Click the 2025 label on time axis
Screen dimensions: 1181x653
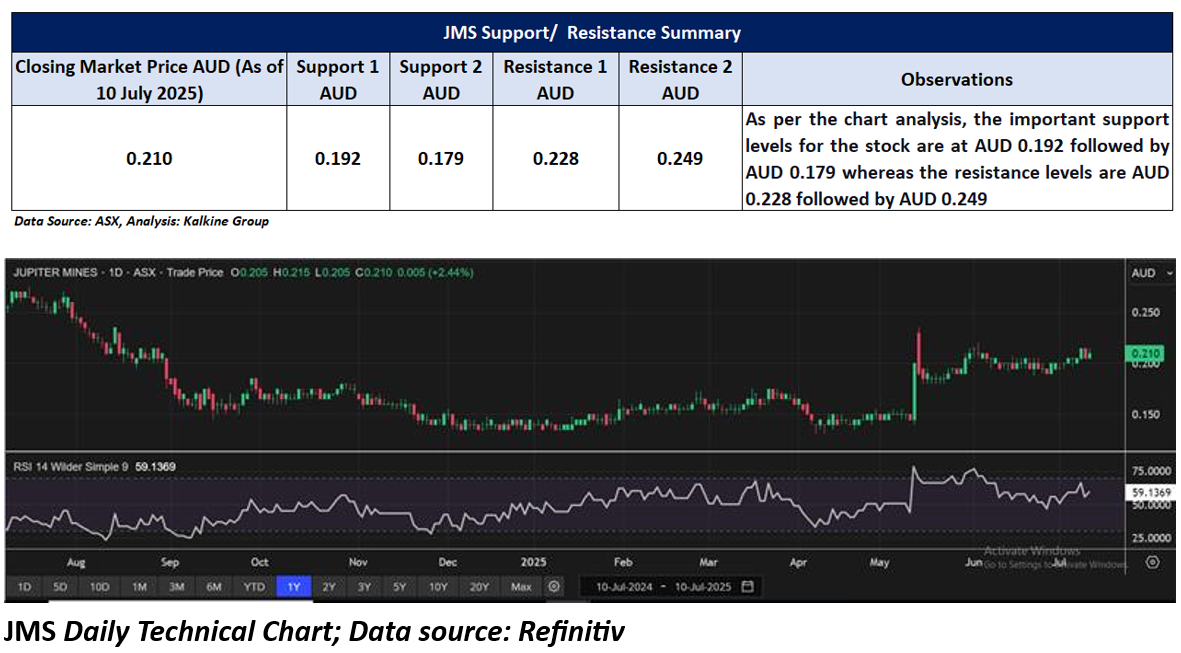pos(533,563)
